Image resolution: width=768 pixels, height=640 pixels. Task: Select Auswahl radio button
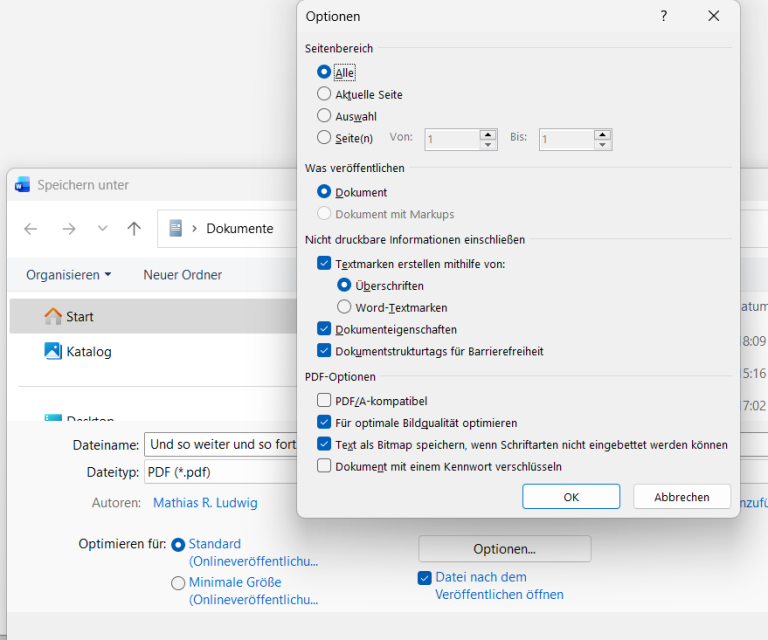pyautogui.click(x=324, y=116)
